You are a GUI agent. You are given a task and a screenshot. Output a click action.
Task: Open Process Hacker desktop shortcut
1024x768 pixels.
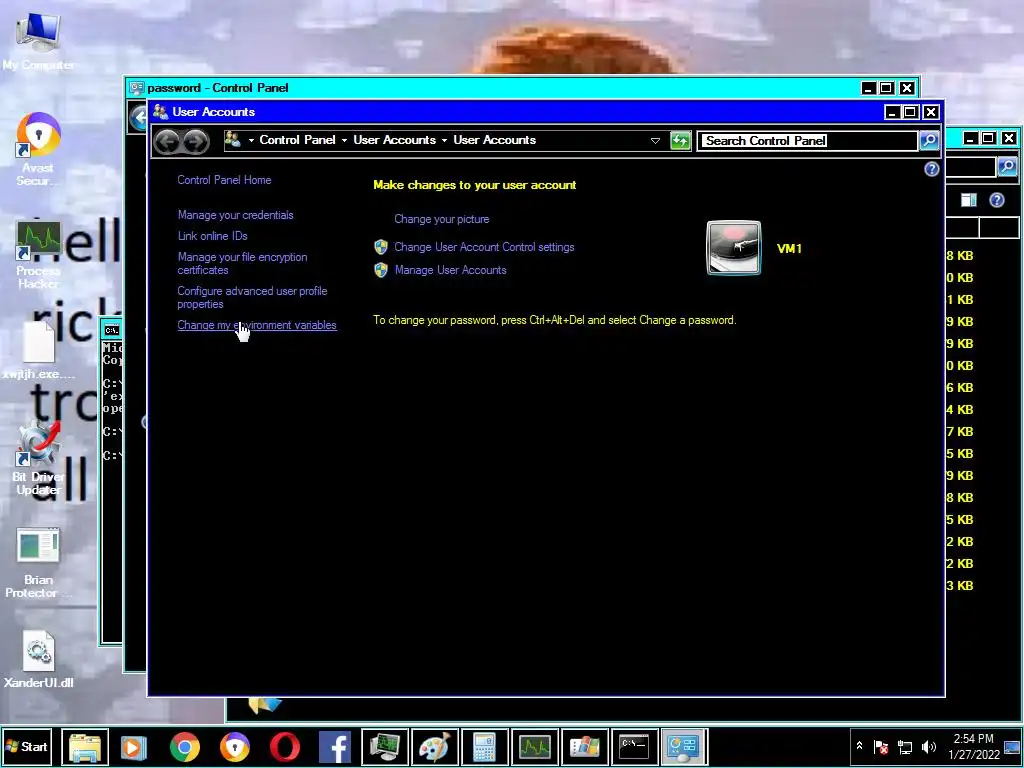[38, 255]
